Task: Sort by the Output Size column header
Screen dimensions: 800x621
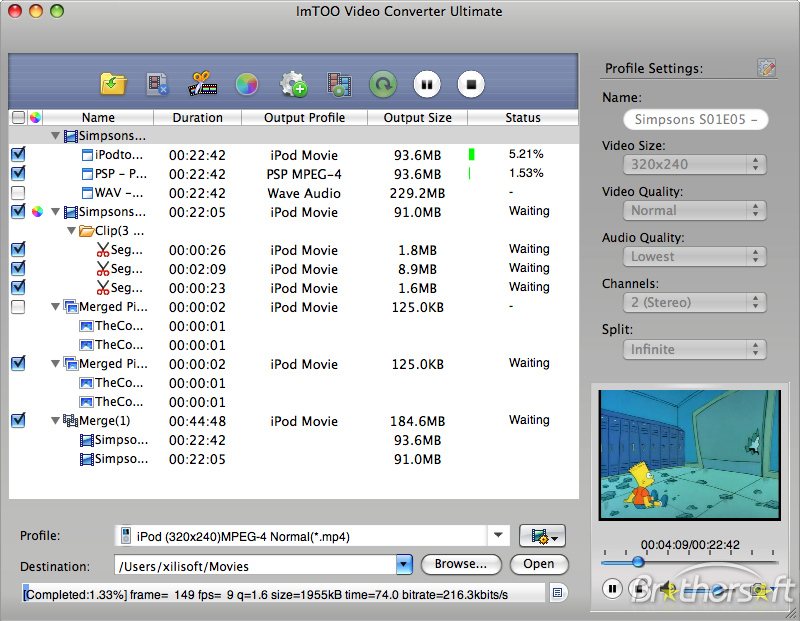Action: (x=417, y=117)
